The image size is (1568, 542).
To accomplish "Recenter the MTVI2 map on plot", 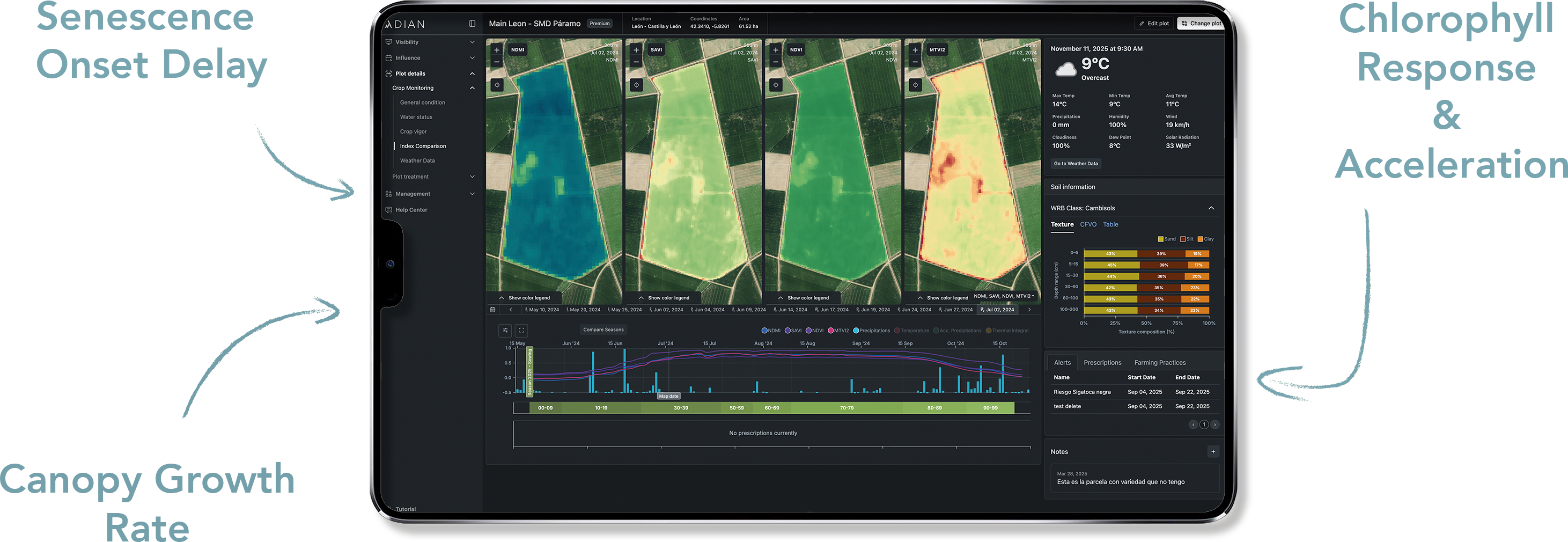I will coord(915,85).
